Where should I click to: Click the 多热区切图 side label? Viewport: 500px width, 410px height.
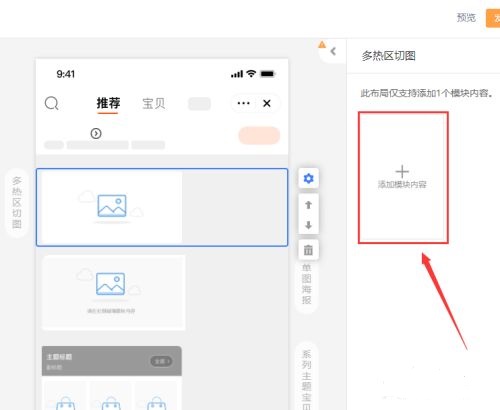click(x=17, y=203)
